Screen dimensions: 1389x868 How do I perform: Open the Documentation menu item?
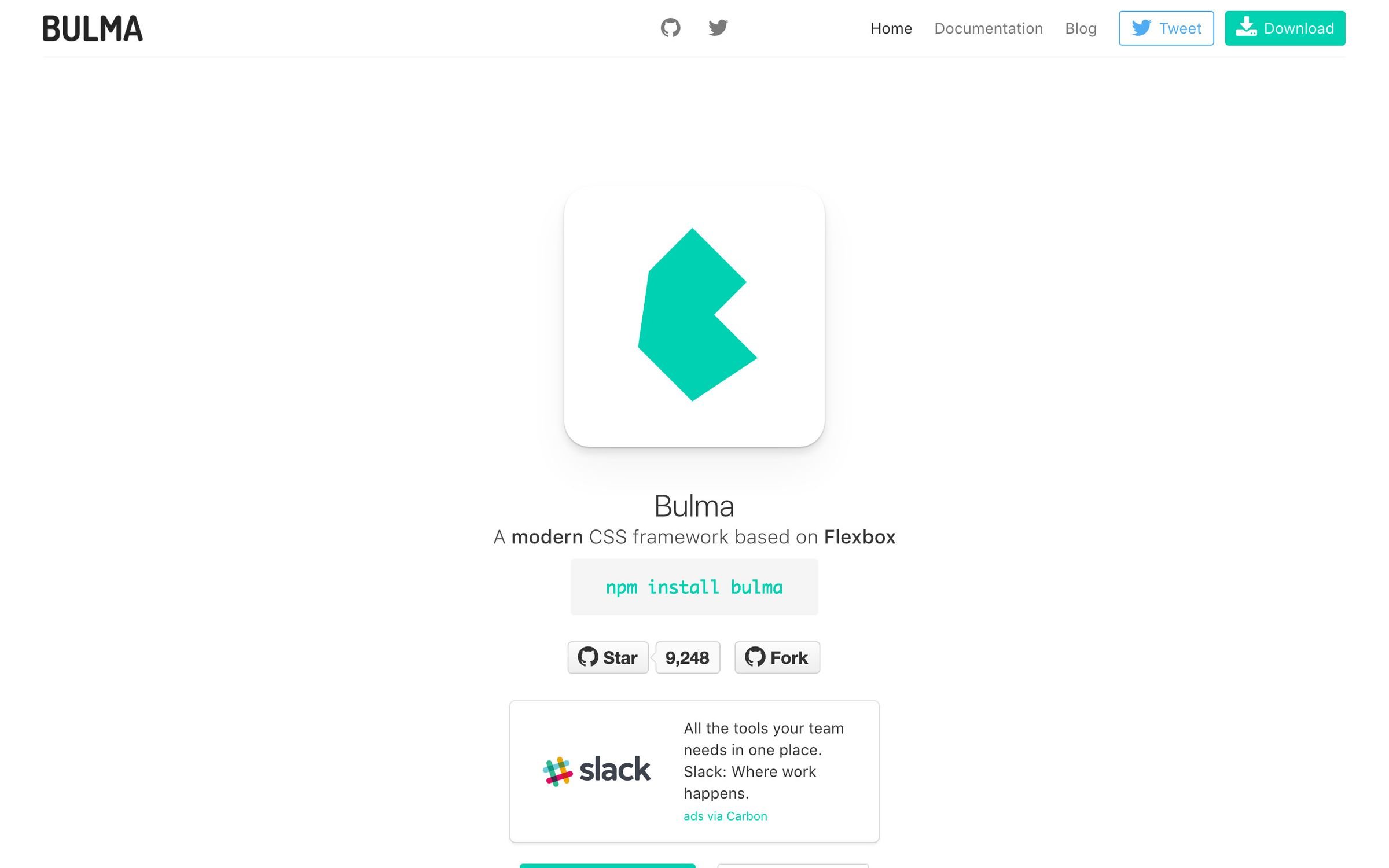click(x=988, y=27)
